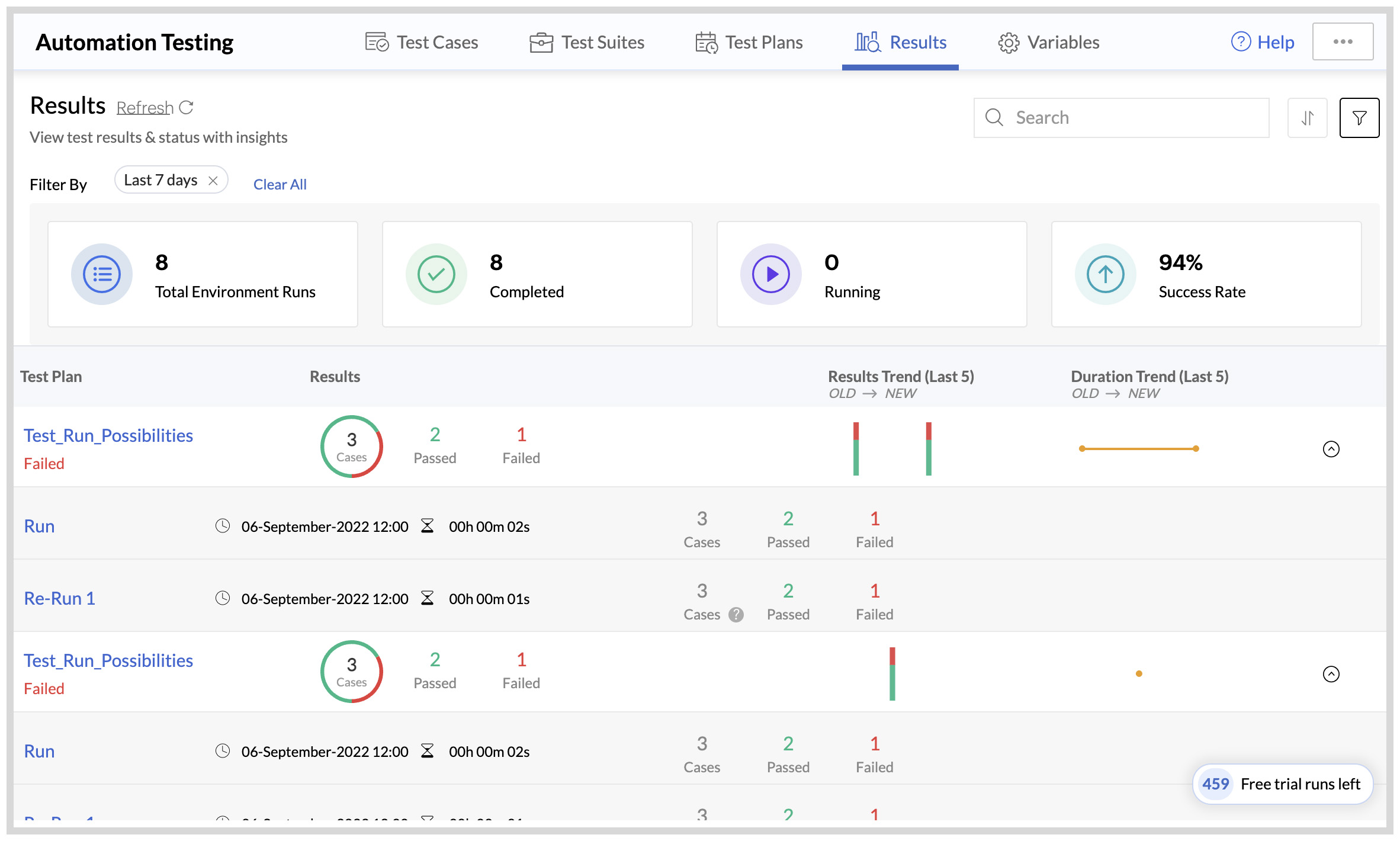Click the second plan's 3 Cases donut chart
Image resolution: width=1400 pixels, height=841 pixels.
[352, 672]
